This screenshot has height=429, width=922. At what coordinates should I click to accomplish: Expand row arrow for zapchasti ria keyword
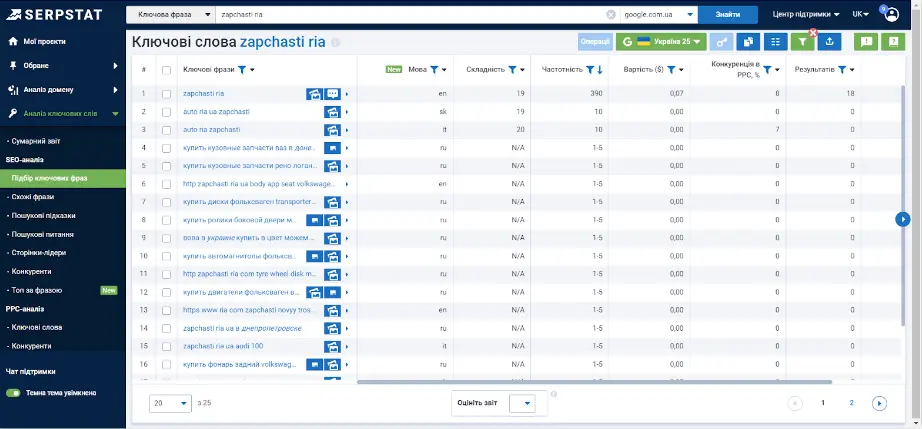(x=347, y=93)
